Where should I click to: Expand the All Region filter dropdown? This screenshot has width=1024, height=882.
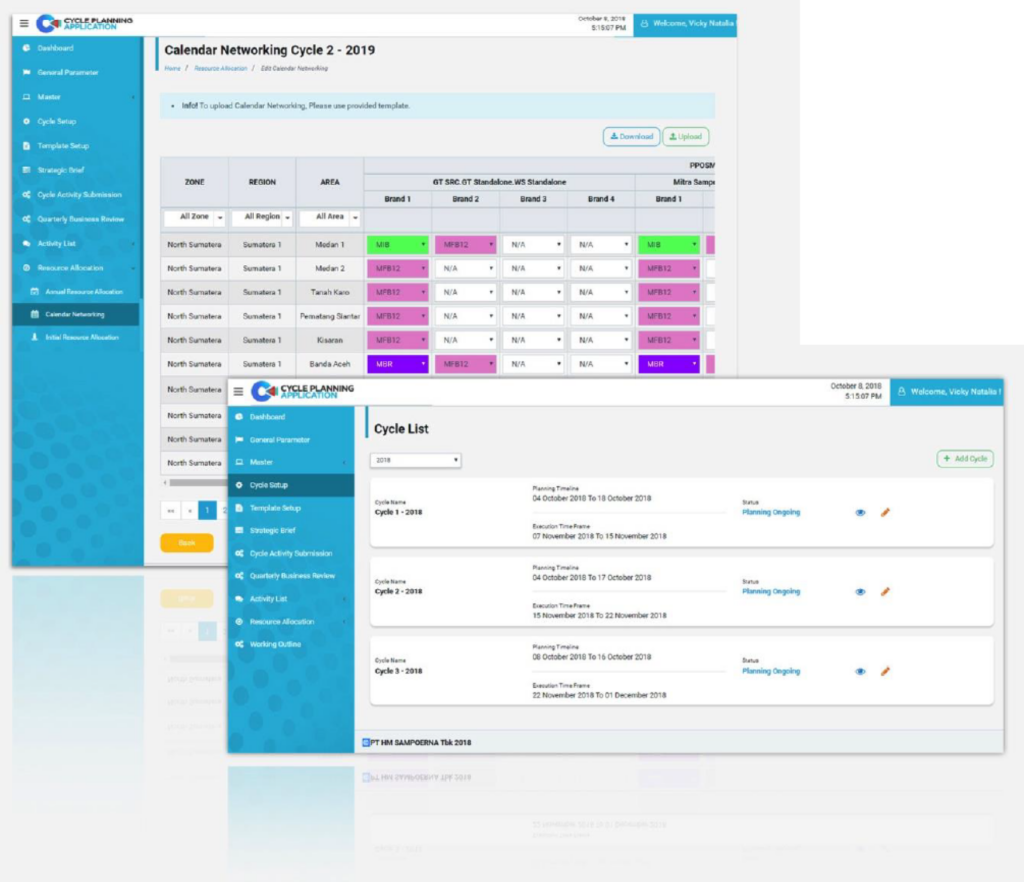[x=261, y=217]
